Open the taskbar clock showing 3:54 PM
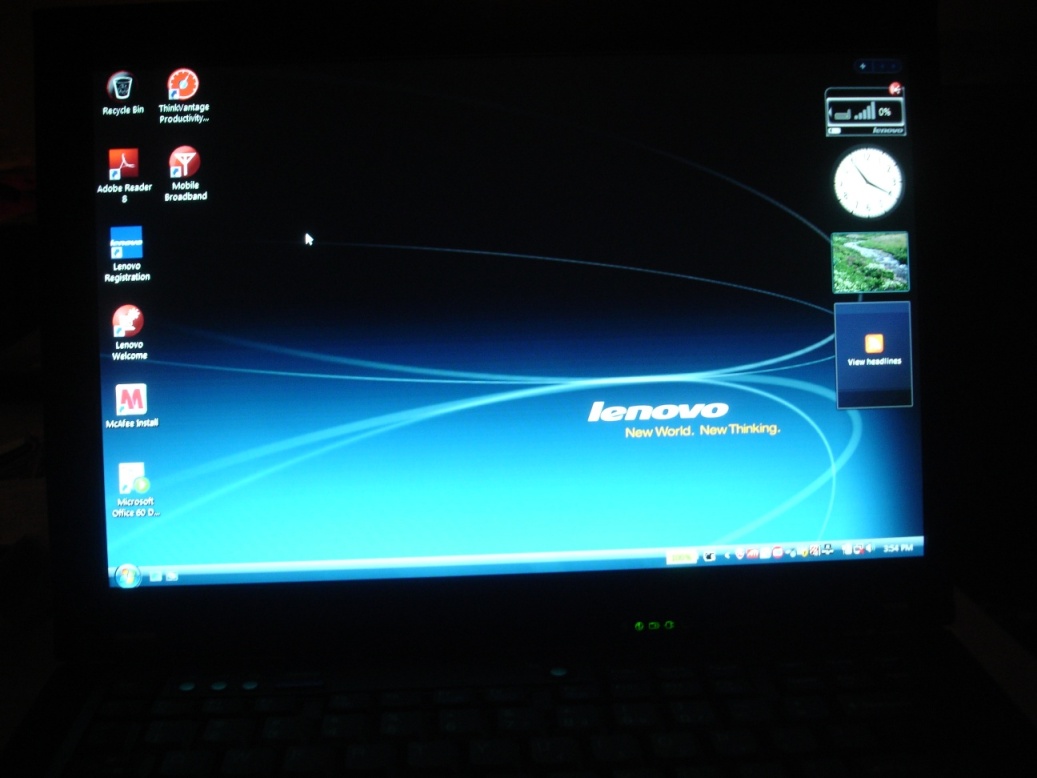The width and height of the screenshot is (1037, 778). (x=898, y=548)
